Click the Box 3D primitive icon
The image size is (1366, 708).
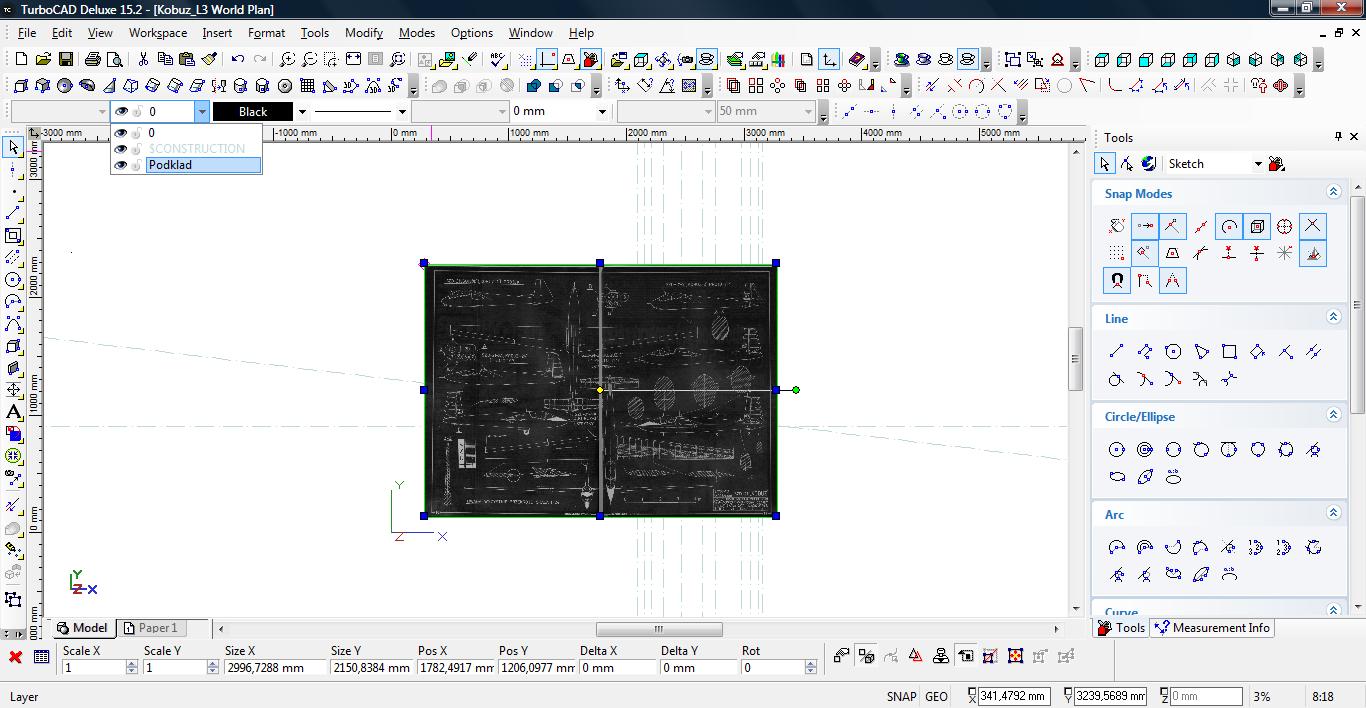(21, 86)
